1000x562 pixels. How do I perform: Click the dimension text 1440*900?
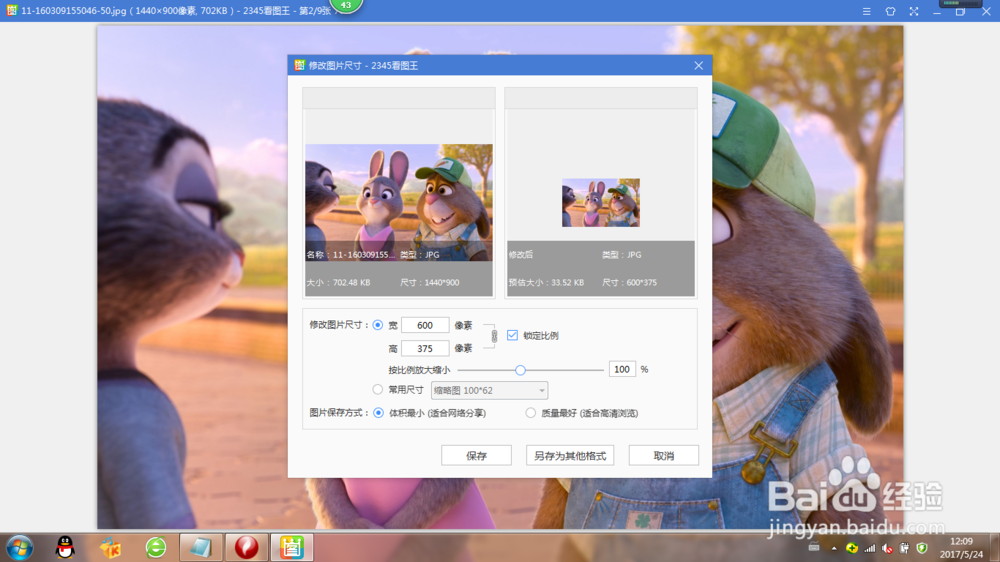coord(441,283)
